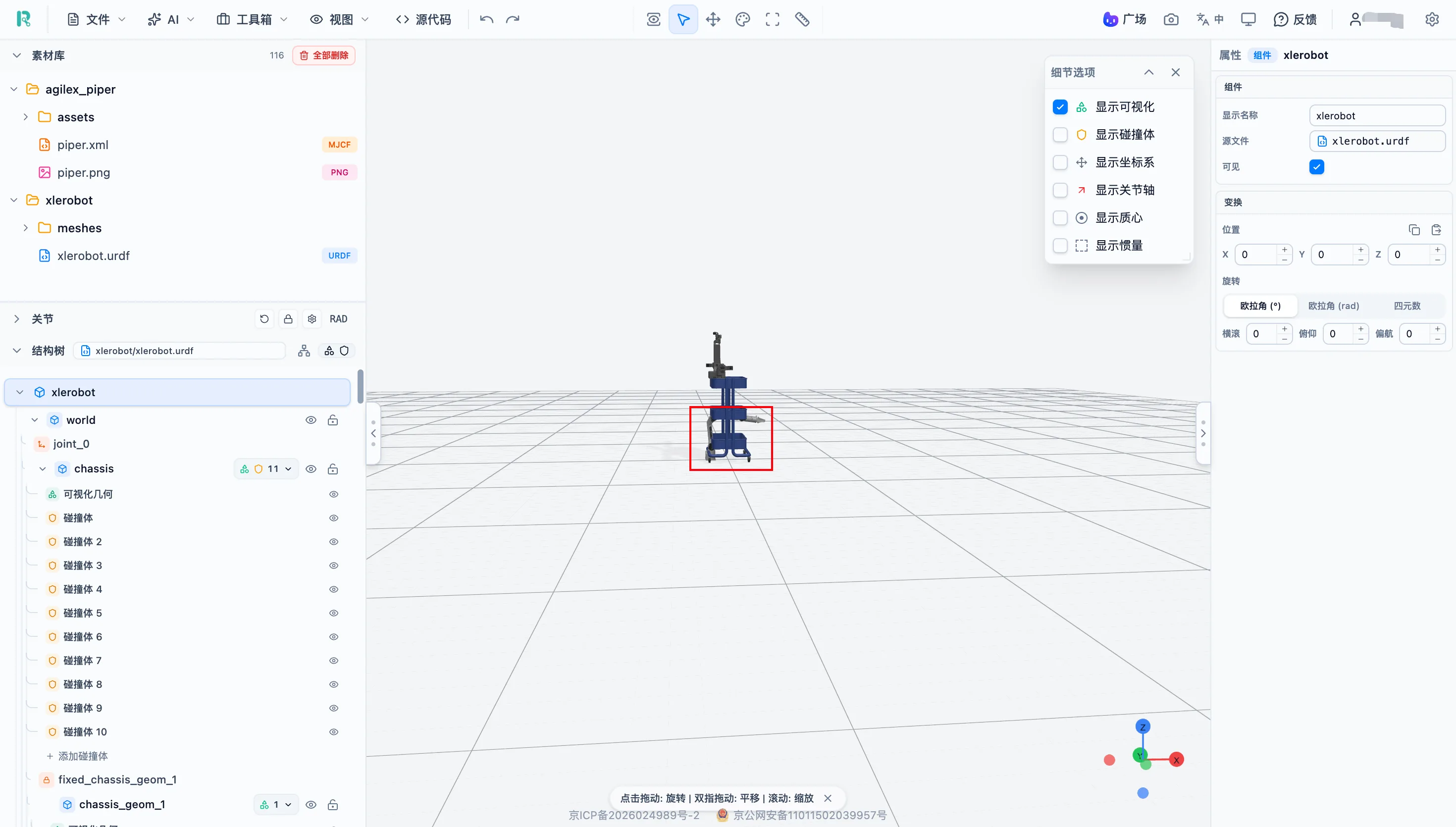Click the 显示名称 input field

tap(1377, 115)
